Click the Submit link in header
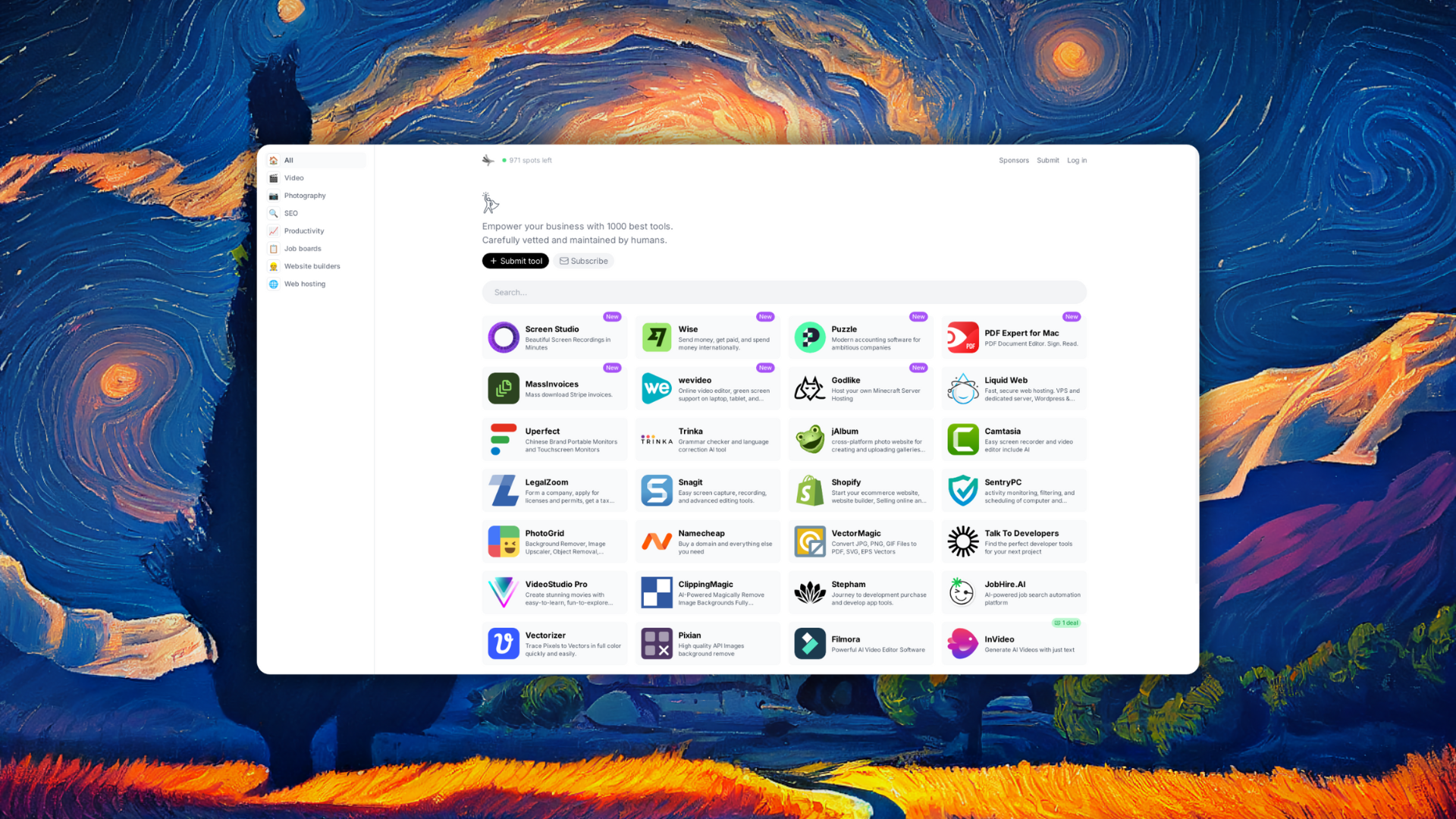The width and height of the screenshot is (1456, 819). [1048, 161]
